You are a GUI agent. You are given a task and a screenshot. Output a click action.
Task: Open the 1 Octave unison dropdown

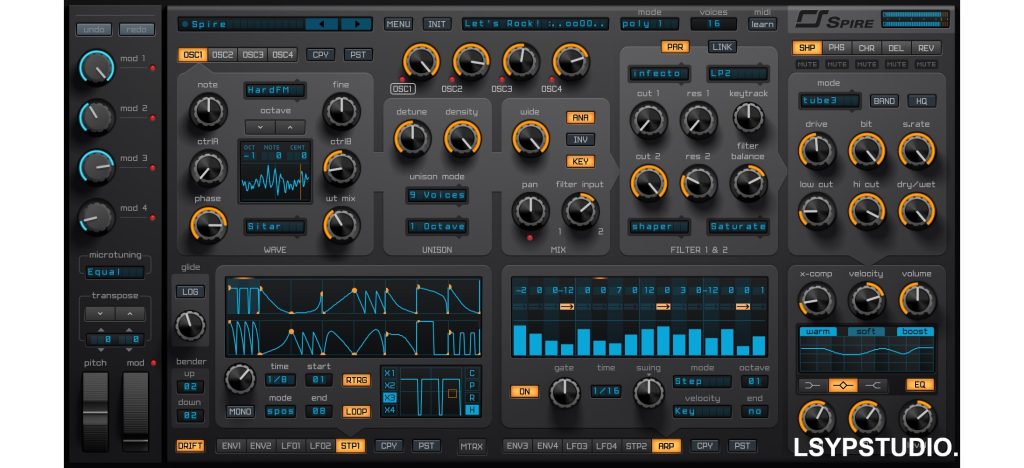(437, 226)
